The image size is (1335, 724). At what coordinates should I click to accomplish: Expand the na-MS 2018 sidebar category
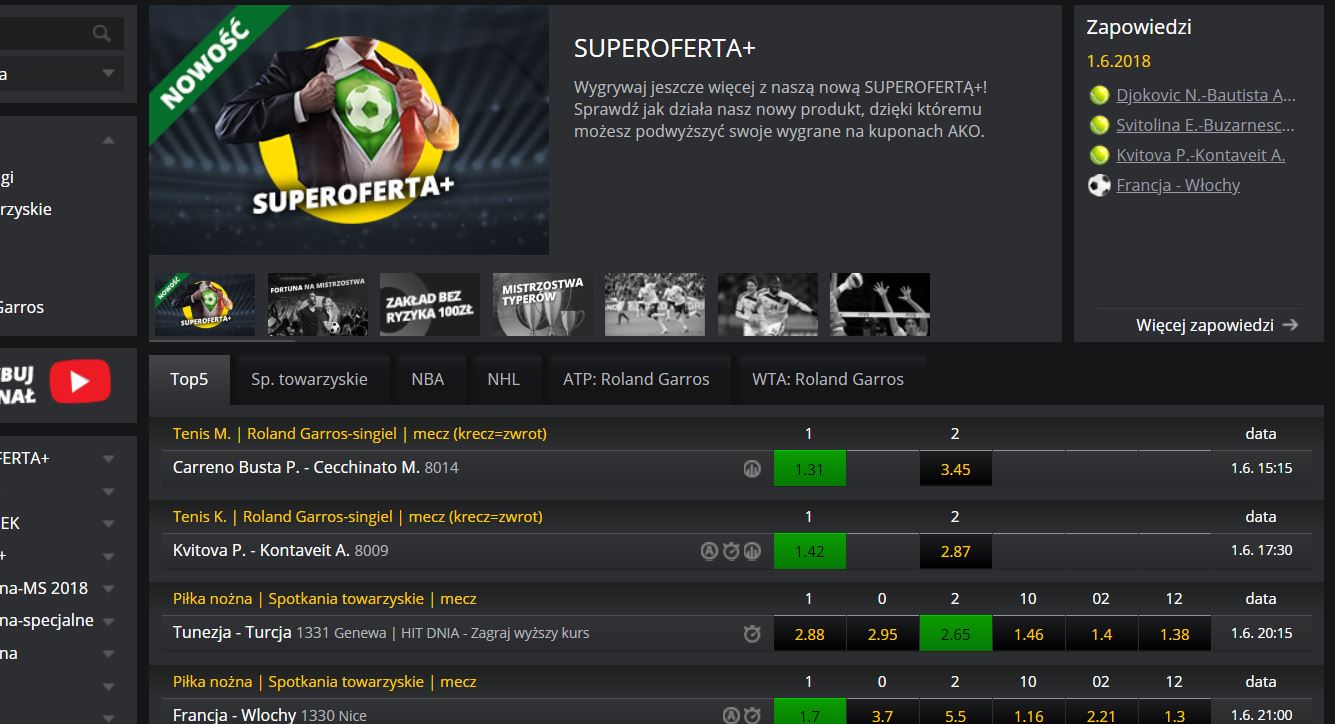click(x=109, y=589)
